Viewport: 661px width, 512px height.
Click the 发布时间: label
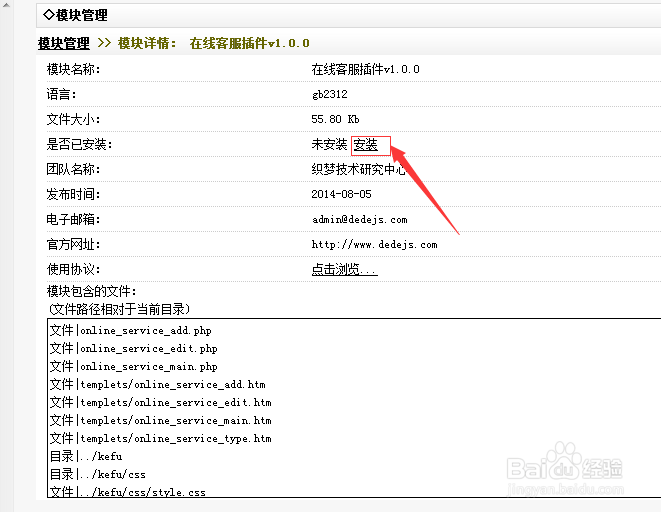(73, 194)
